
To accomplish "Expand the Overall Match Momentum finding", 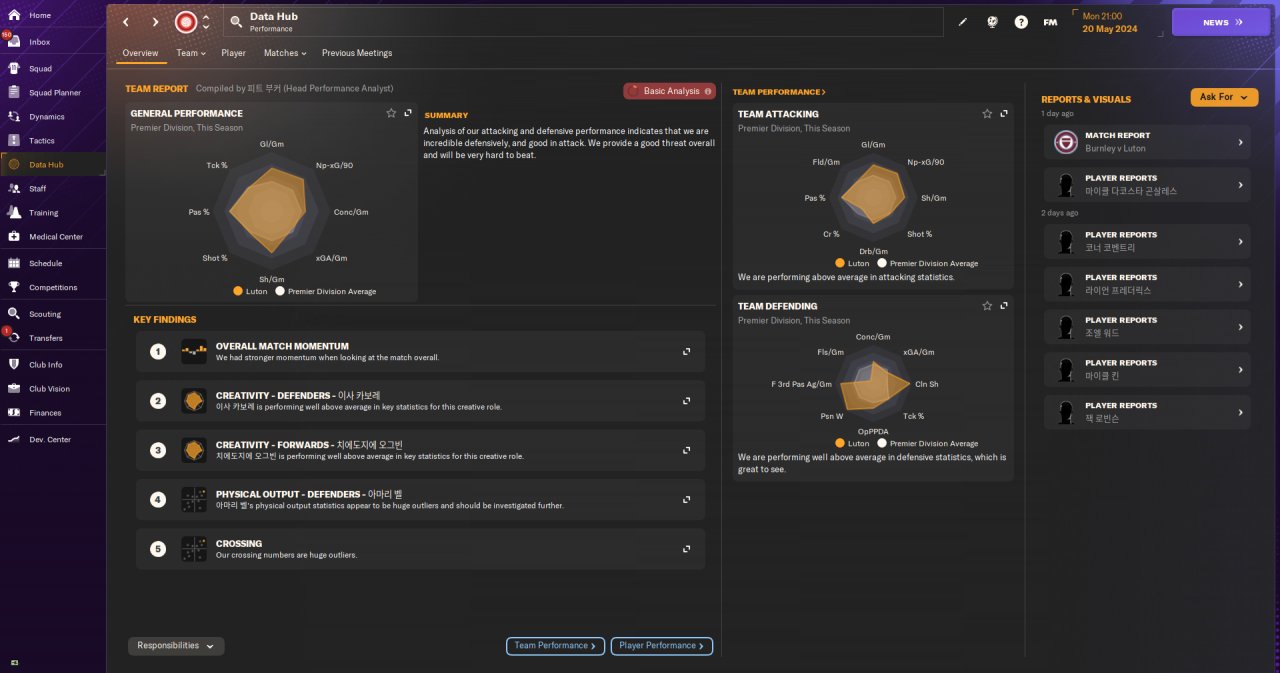I will point(686,351).
